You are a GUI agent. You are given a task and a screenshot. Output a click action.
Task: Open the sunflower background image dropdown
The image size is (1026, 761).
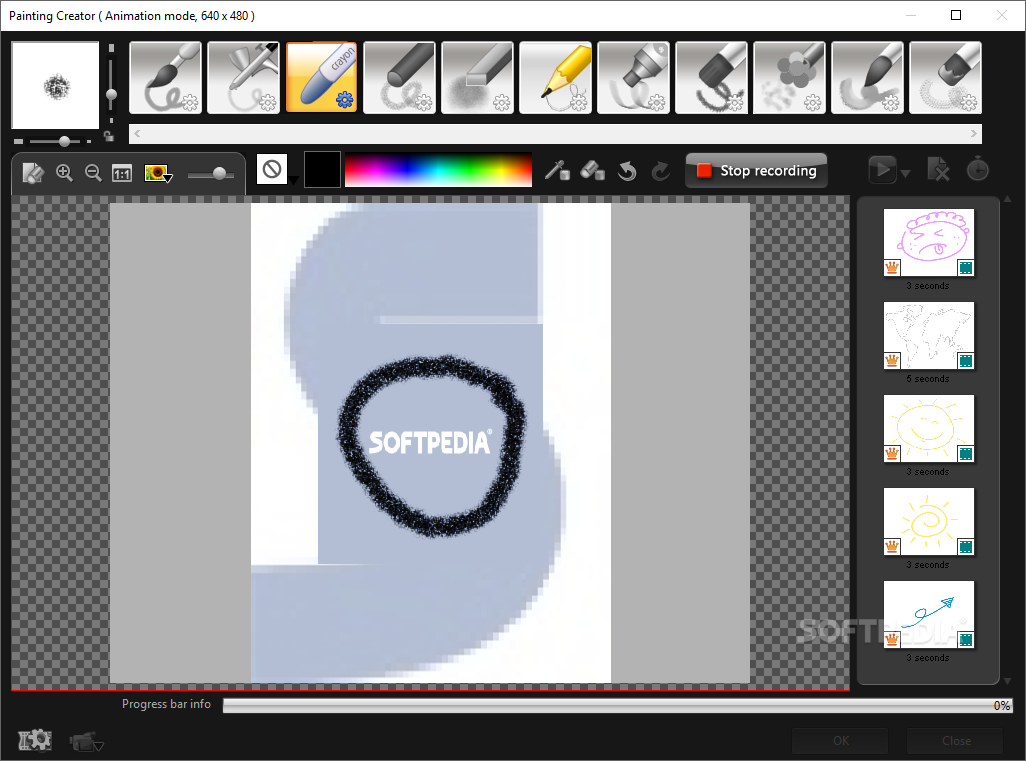158,173
